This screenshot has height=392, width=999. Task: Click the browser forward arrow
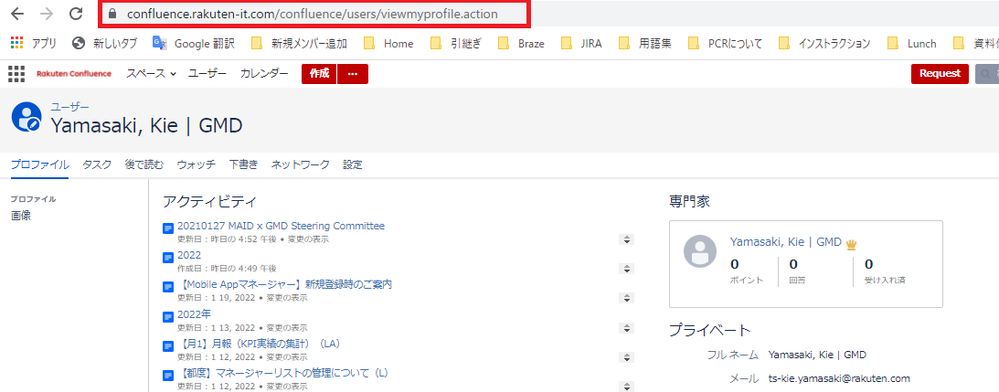click(x=47, y=13)
